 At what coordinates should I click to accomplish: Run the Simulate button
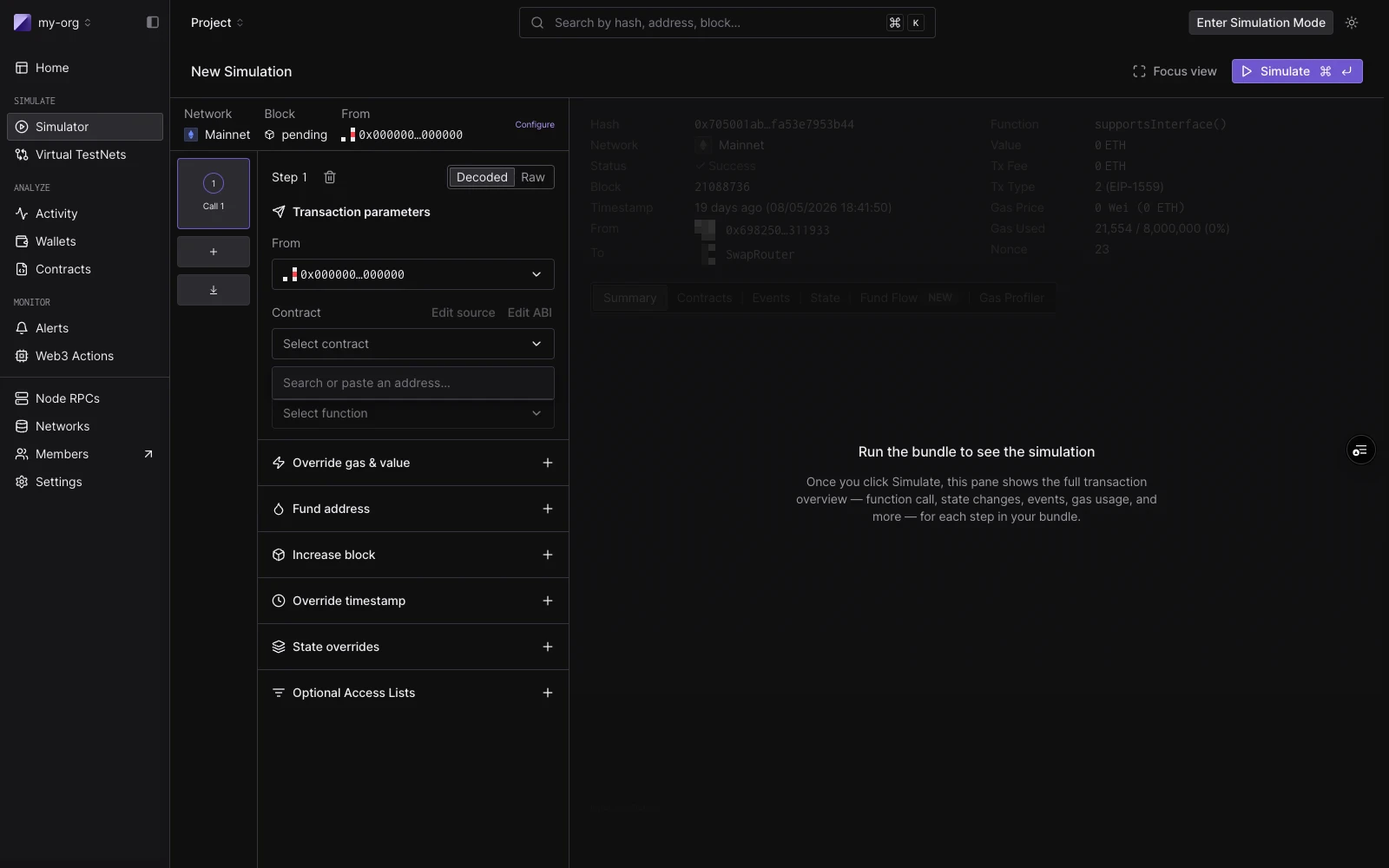[x=1297, y=71]
